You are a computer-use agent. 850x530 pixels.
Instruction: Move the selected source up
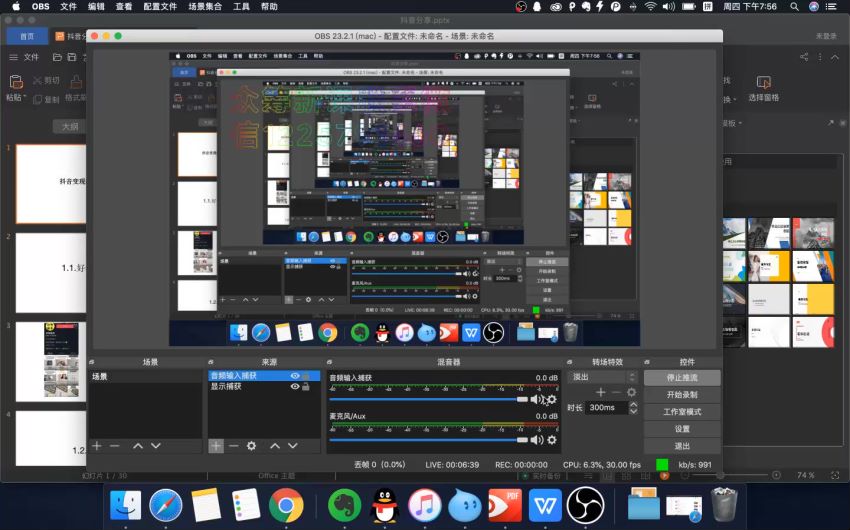[x=275, y=445]
